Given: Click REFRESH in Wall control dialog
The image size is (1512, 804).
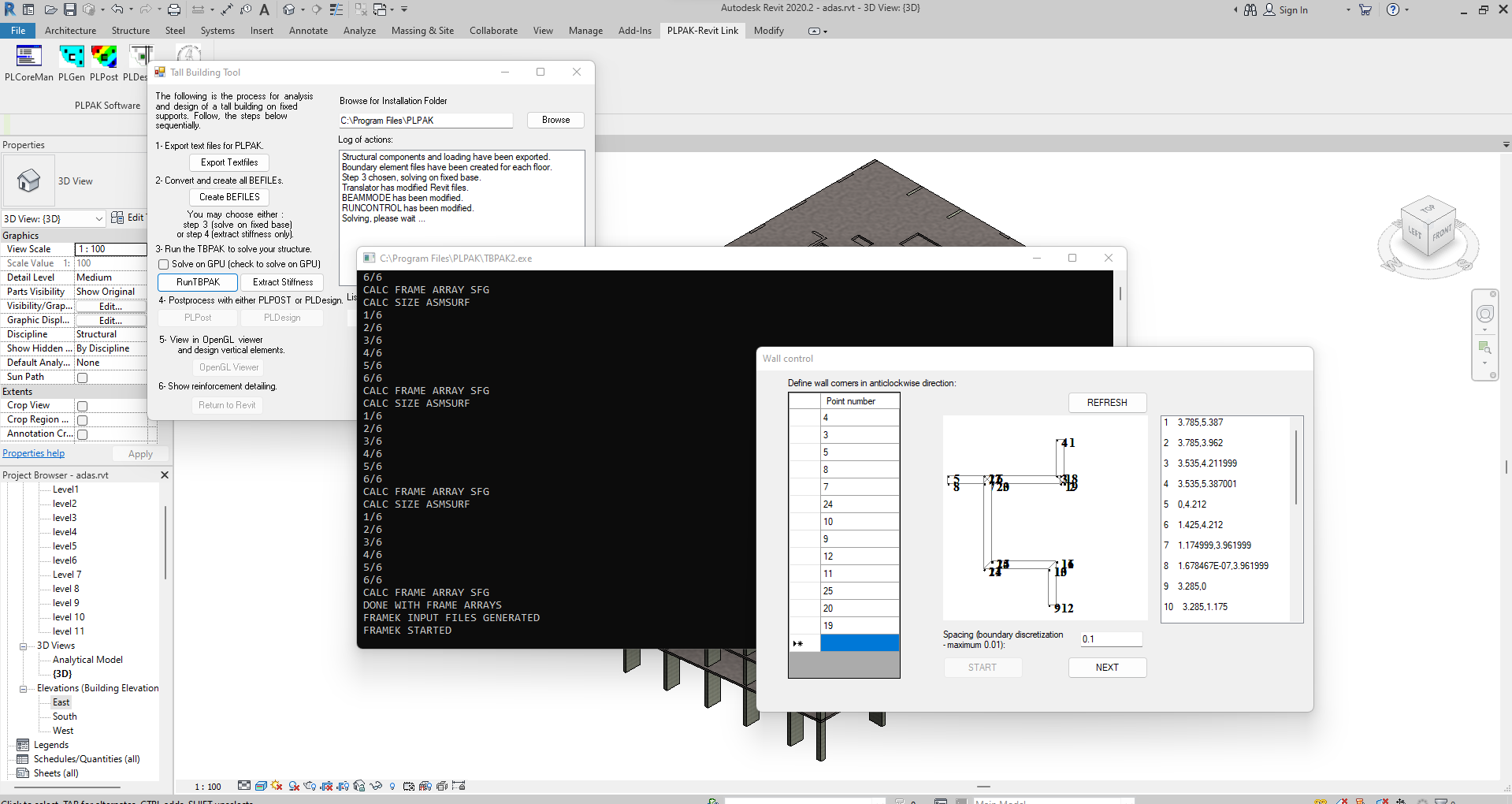Looking at the screenshot, I should (1107, 403).
